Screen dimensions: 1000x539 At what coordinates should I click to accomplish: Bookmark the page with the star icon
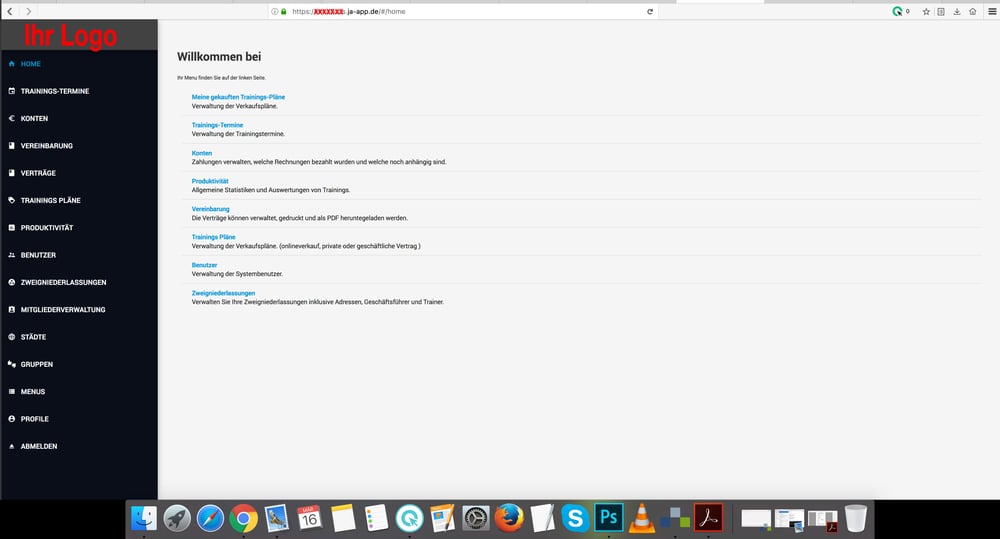[x=926, y=11]
